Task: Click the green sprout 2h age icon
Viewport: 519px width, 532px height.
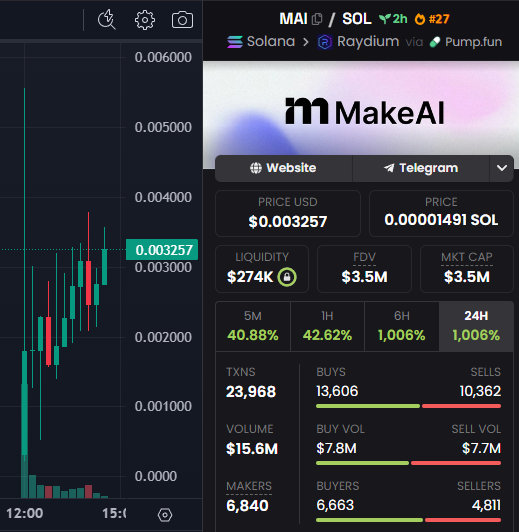Action: (x=384, y=19)
